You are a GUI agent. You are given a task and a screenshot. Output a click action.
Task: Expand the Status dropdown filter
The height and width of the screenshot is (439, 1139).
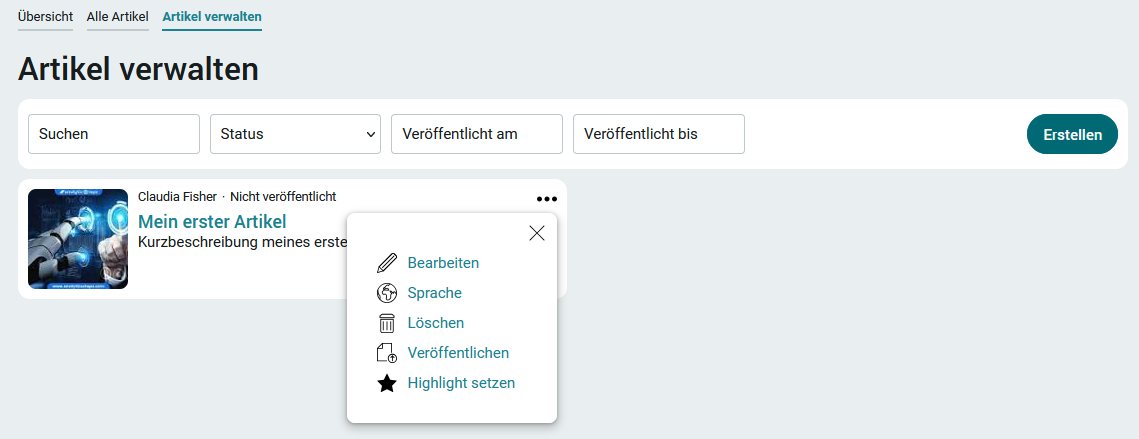(295, 134)
